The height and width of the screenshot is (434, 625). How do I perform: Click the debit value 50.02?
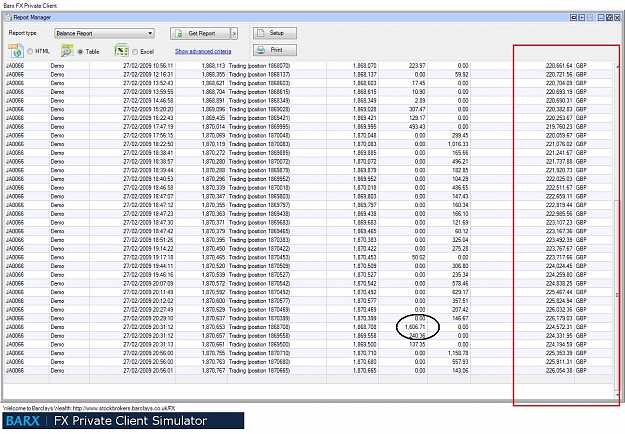[419, 257]
